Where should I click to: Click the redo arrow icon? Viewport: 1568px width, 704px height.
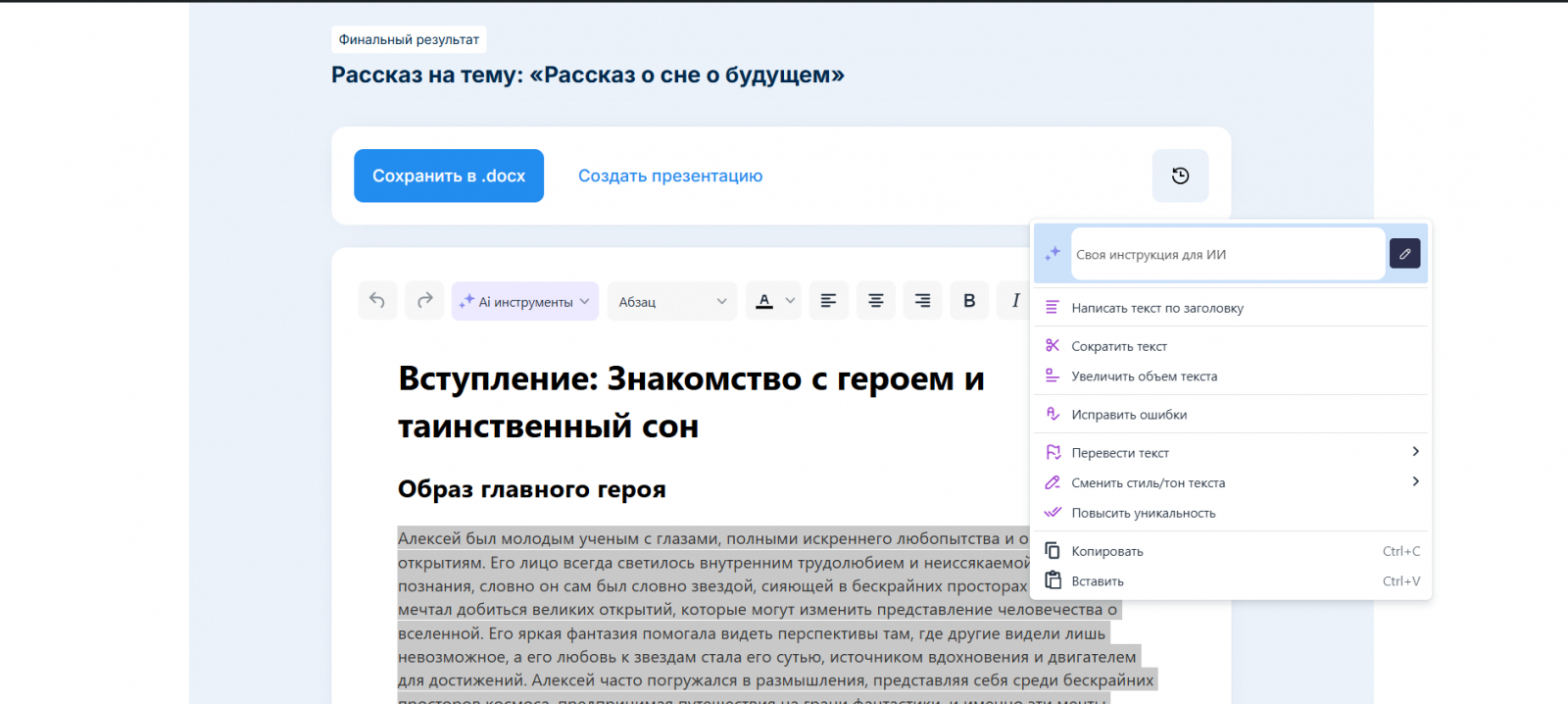(424, 301)
